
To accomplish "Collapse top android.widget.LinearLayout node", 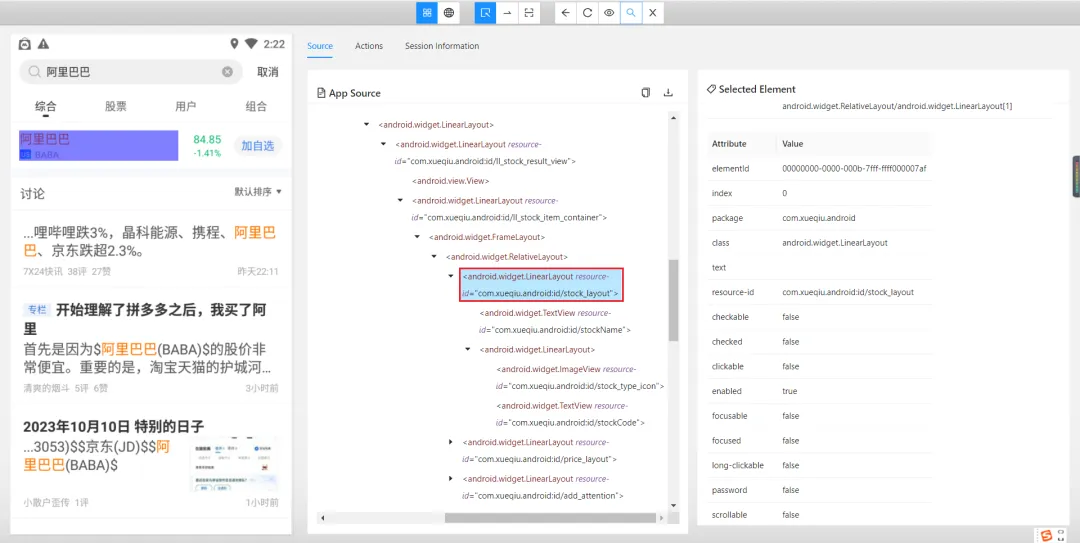I will click(x=366, y=125).
